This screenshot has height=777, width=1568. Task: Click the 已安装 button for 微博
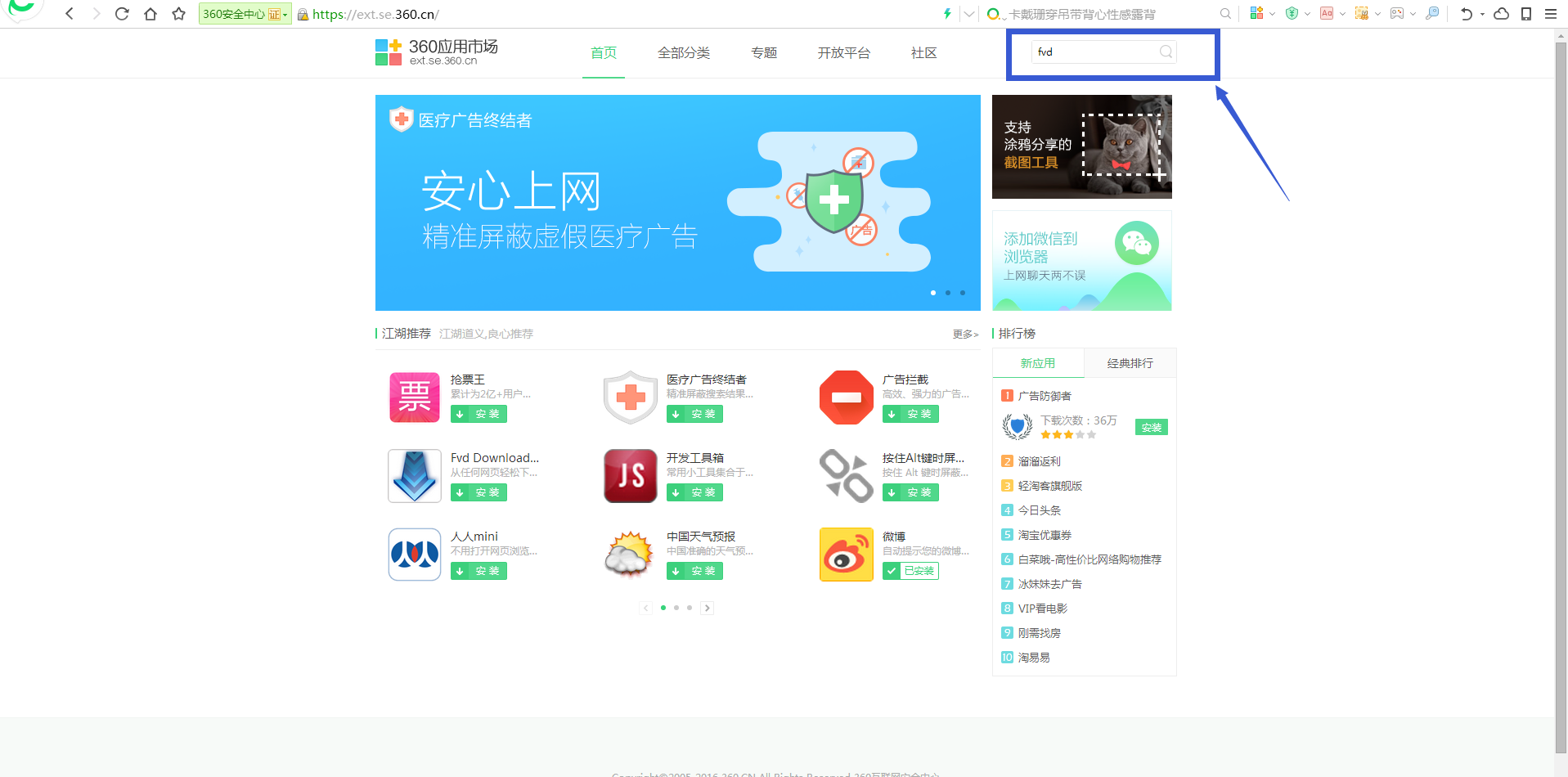tap(910, 571)
